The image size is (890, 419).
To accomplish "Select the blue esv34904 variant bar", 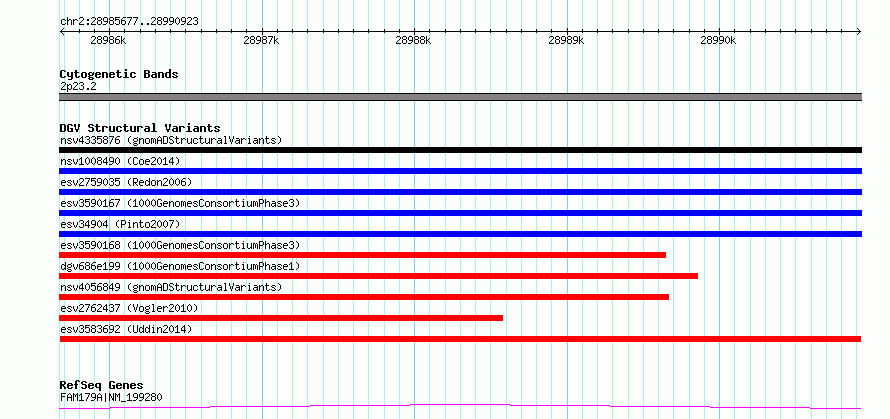I will click(460, 234).
